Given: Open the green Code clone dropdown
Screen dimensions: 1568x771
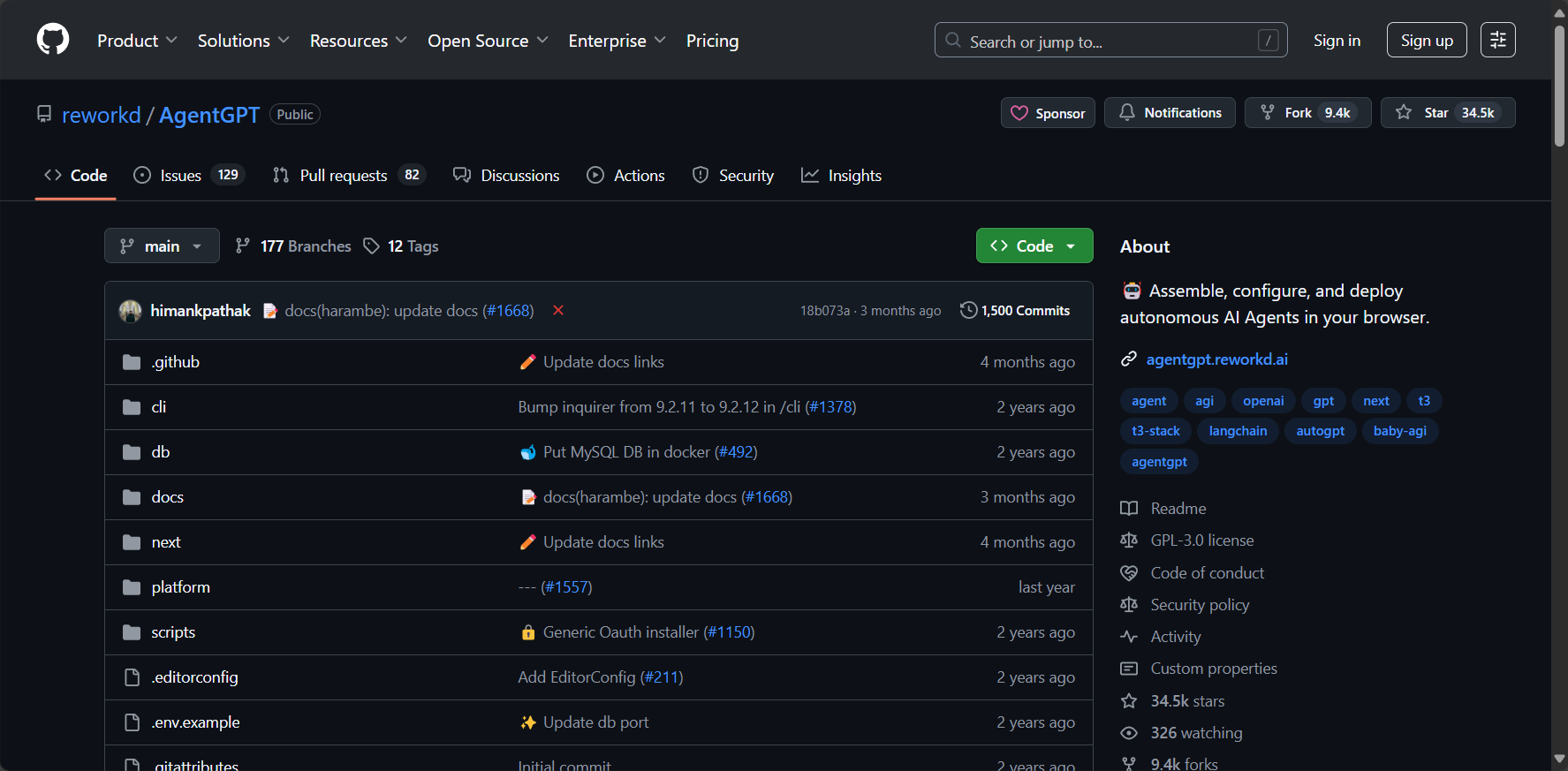Looking at the screenshot, I should [1034, 246].
